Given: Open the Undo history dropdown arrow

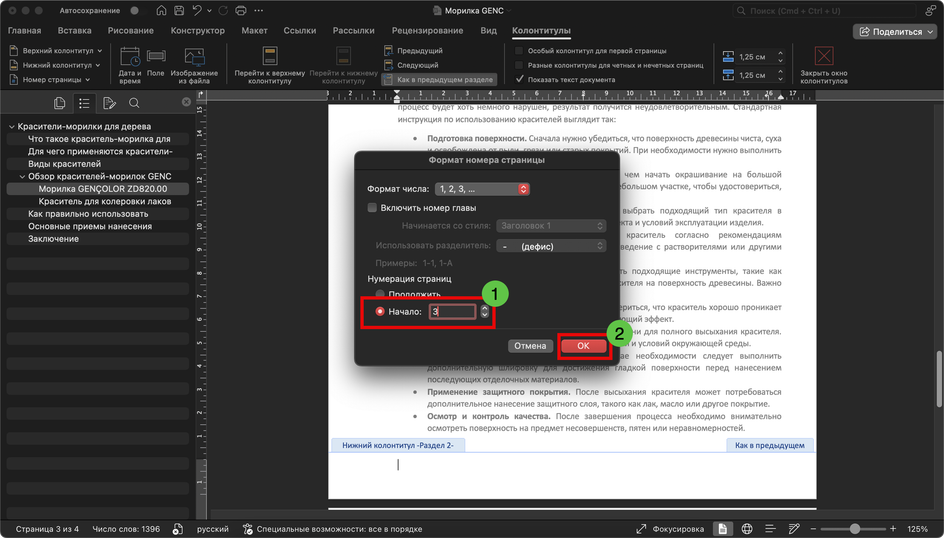Looking at the screenshot, I should 209,10.
